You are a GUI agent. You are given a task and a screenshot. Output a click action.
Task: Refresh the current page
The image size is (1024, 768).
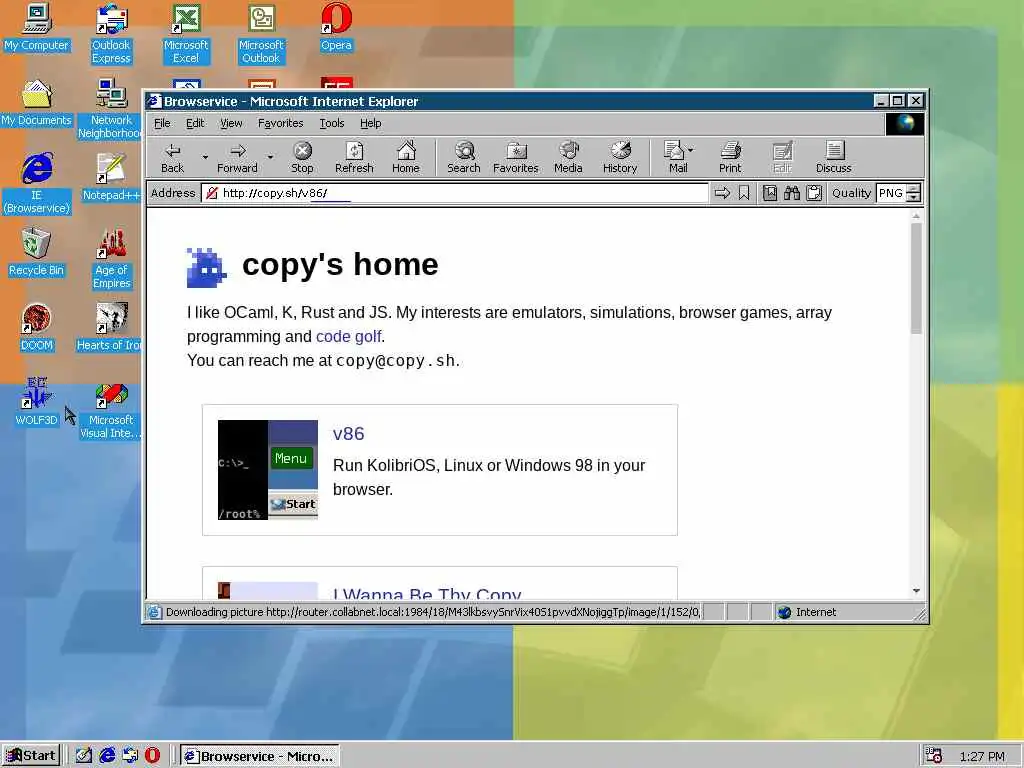tap(354, 157)
